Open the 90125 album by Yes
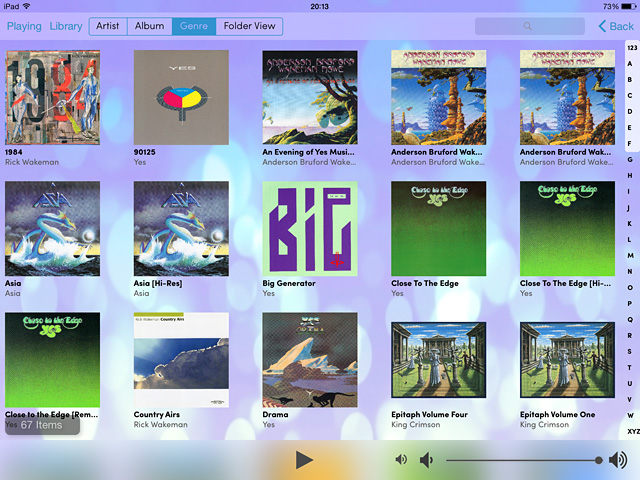640x480 pixels. click(x=181, y=97)
